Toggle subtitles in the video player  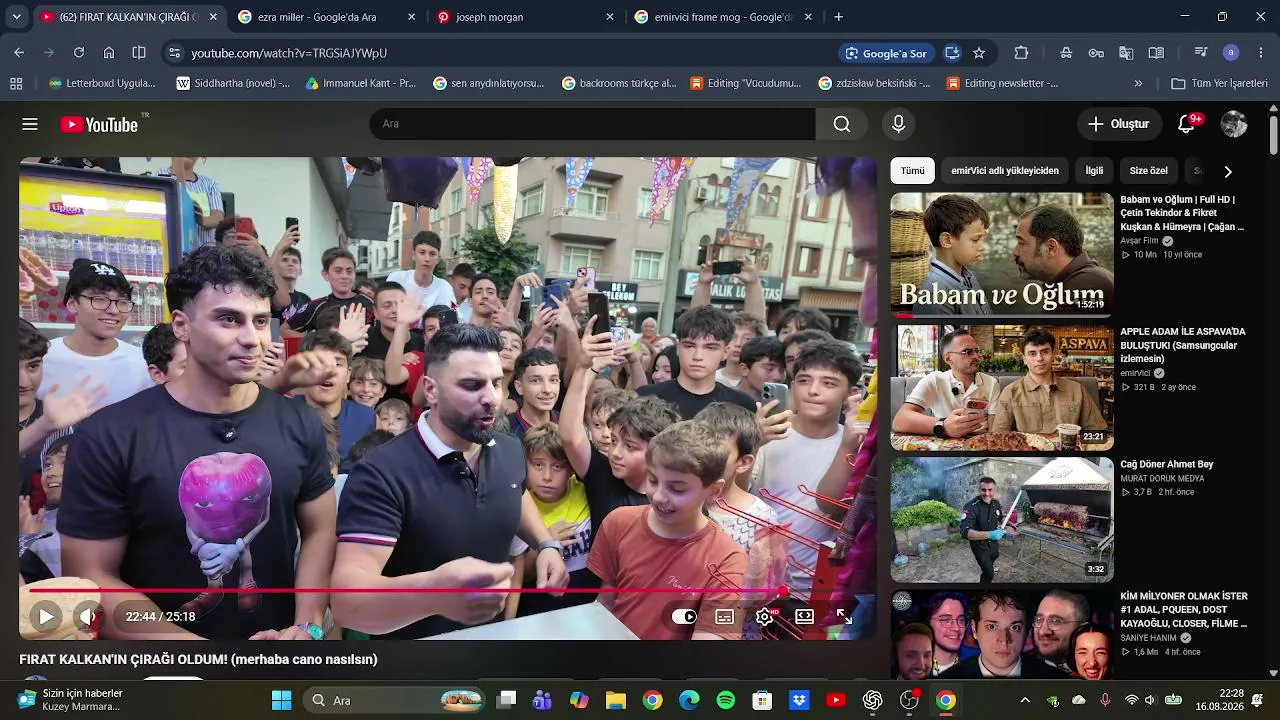(x=725, y=617)
